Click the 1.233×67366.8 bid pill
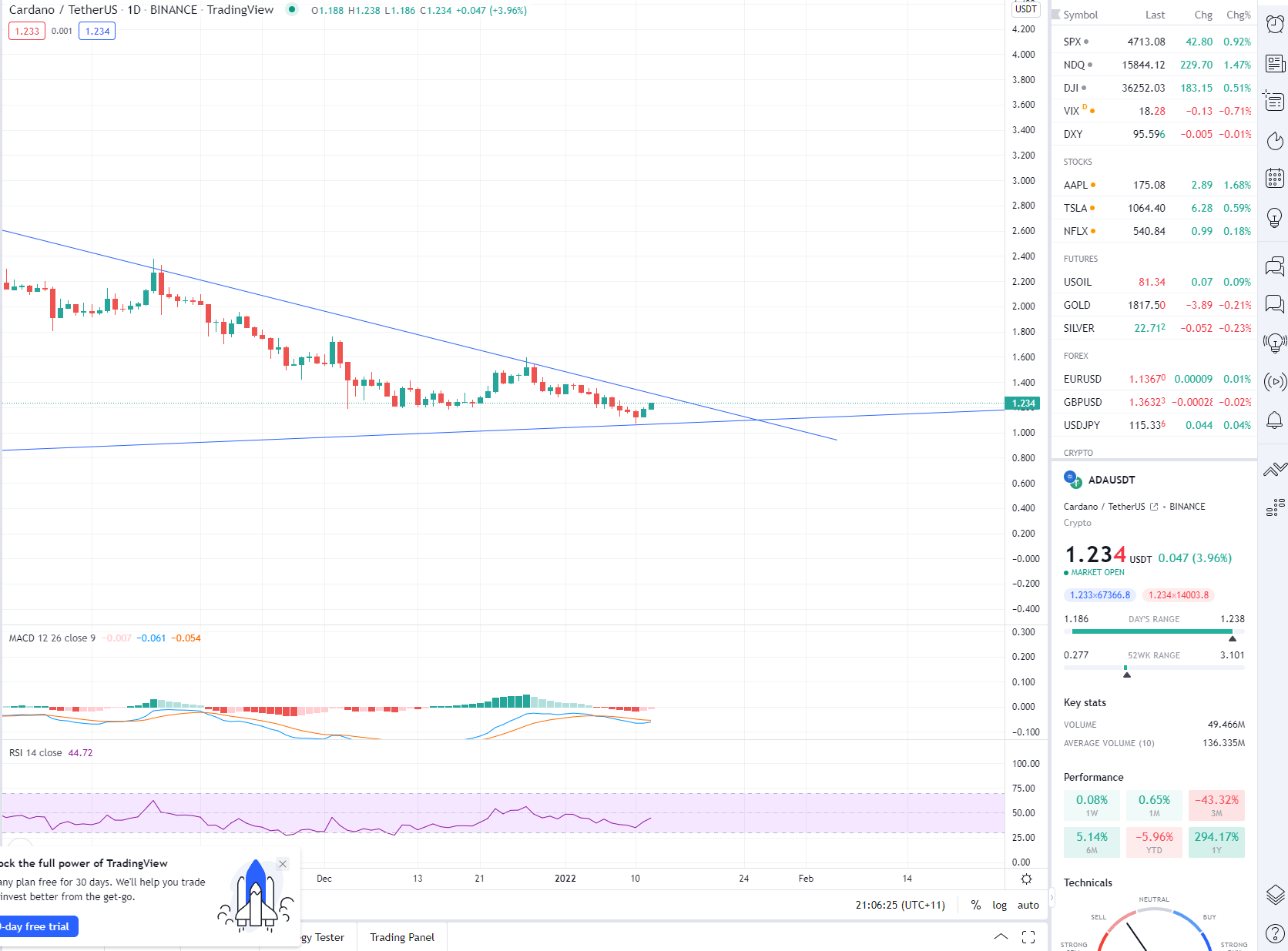The width and height of the screenshot is (1288, 951). click(x=1100, y=595)
